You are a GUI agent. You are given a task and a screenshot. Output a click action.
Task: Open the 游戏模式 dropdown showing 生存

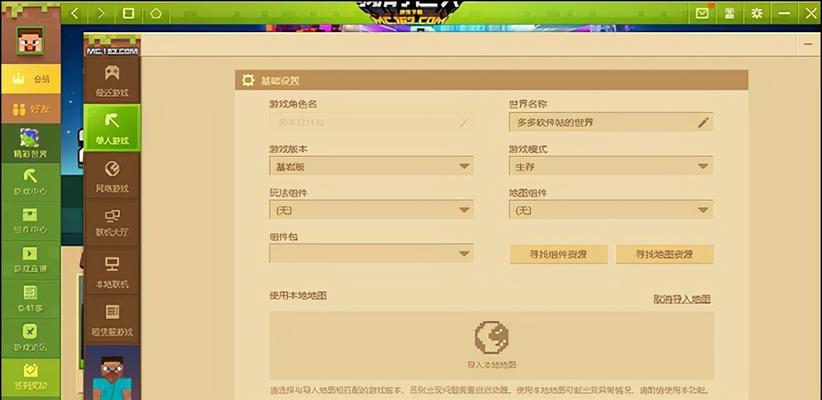pos(610,166)
